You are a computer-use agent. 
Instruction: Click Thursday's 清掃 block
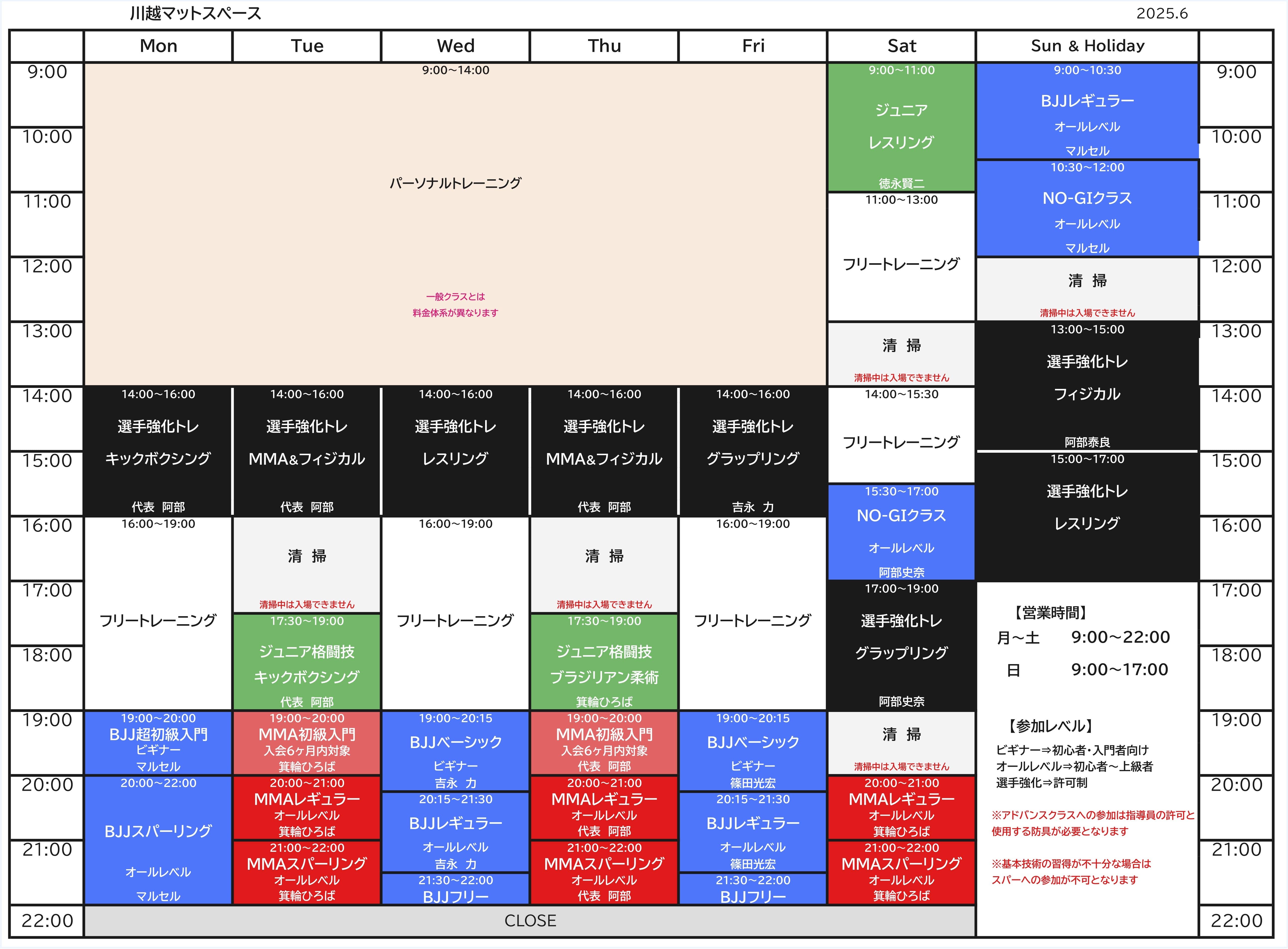(604, 565)
